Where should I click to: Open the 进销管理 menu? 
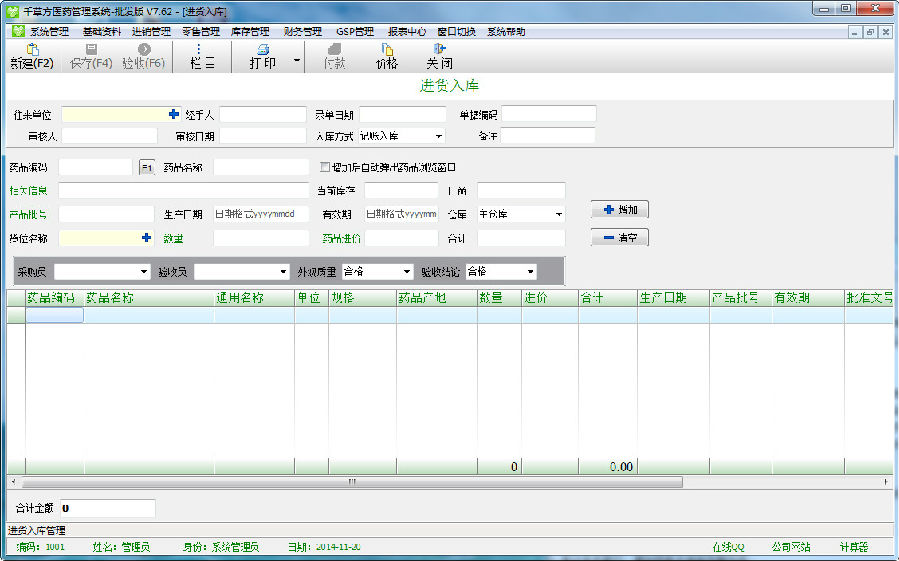coord(151,32)
